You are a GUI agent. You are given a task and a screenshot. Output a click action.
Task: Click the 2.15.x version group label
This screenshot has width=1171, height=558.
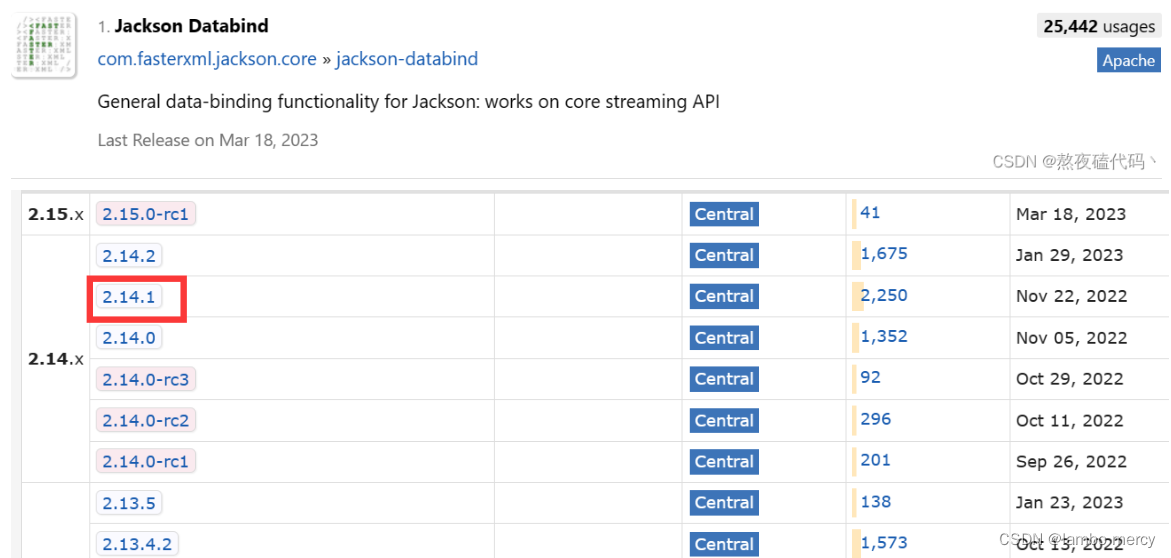pos(56,214)
